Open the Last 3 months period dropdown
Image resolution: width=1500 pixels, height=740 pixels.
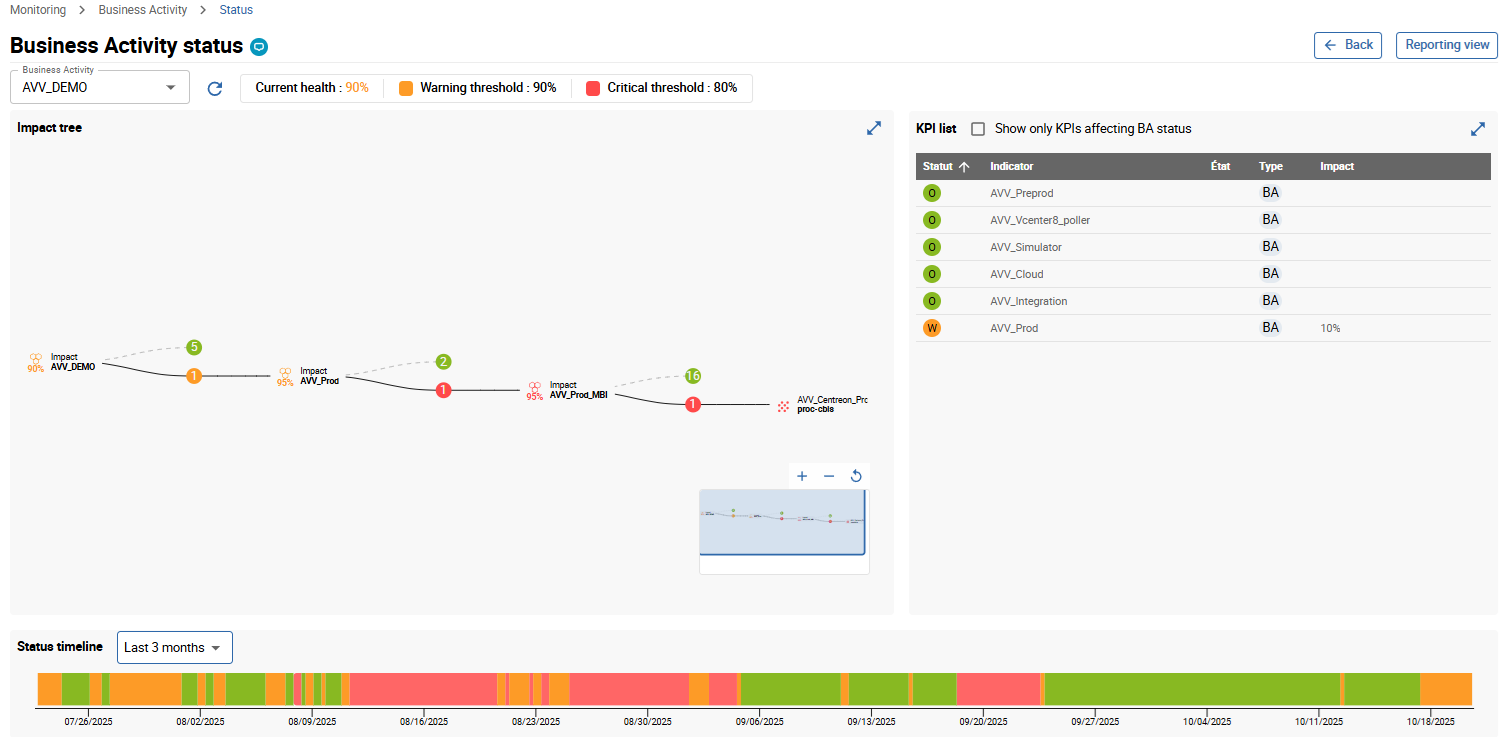(174, 648)
